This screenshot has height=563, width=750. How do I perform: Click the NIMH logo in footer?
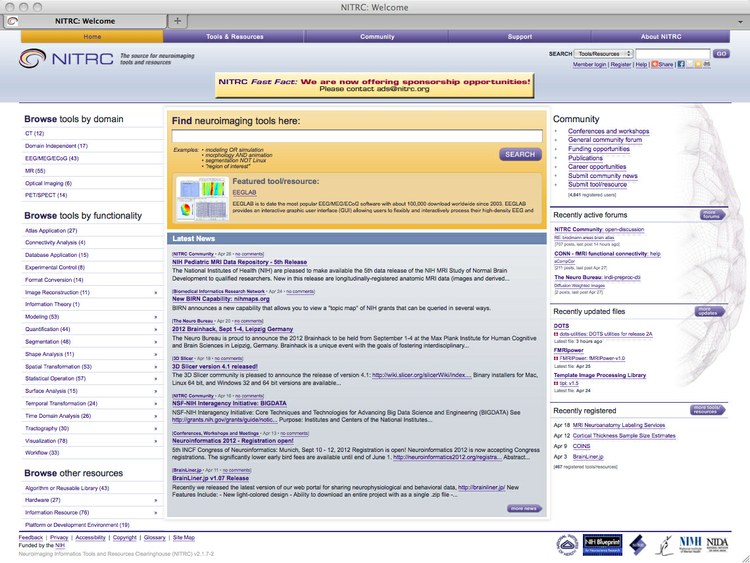(x=690, y=544)
